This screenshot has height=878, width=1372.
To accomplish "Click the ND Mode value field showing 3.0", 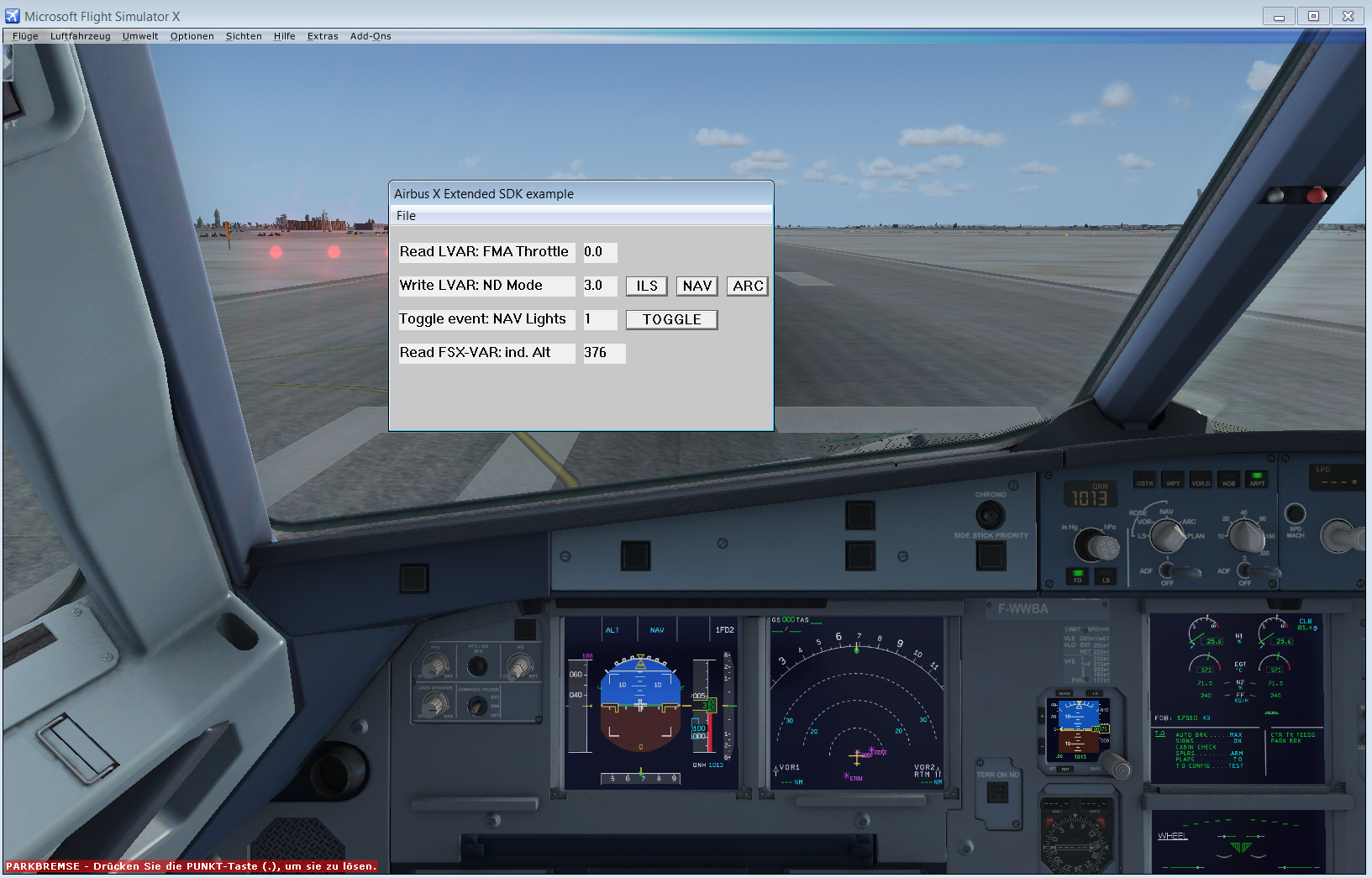I will tap(600, 286).
